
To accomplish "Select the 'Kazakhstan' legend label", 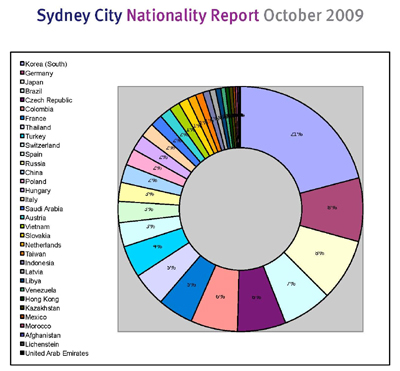I will (43, 308).
